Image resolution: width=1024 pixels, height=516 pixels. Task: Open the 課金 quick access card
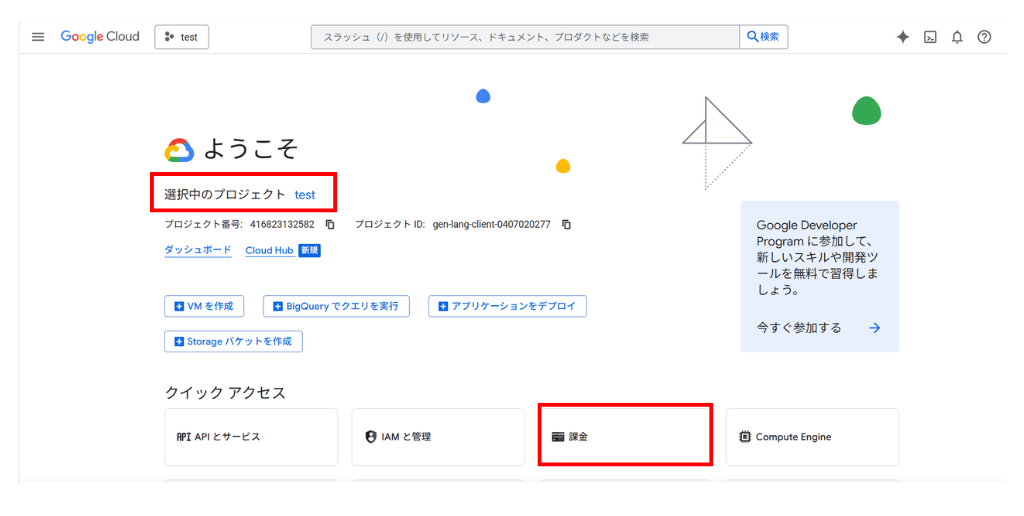pyautogui.click(x=625, y=436)
